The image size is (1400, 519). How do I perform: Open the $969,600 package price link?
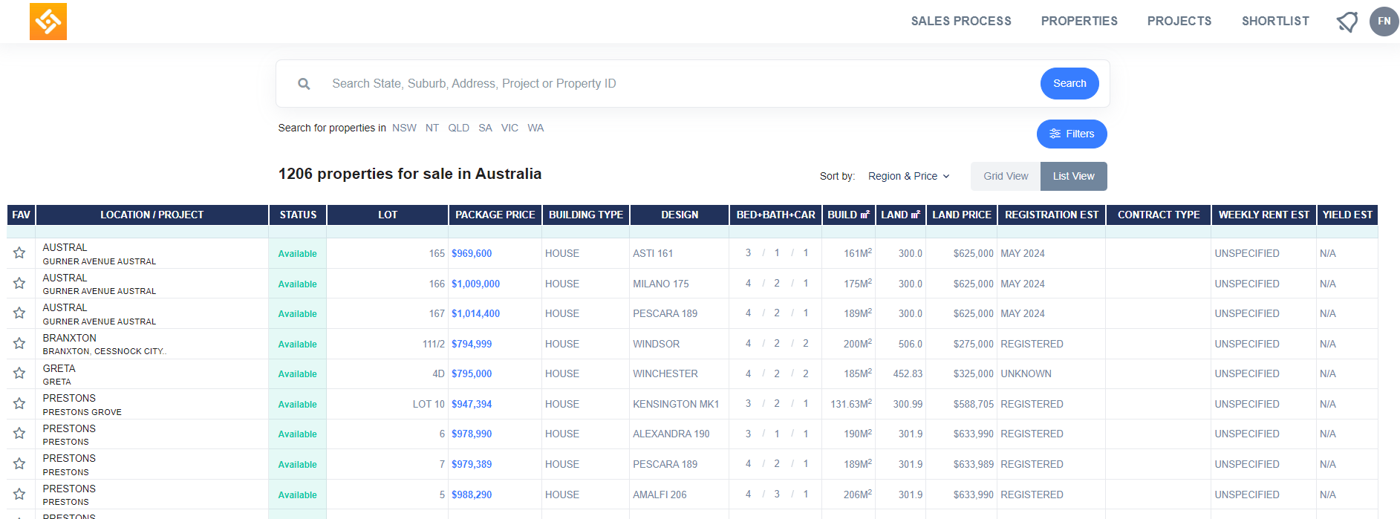(471, 253)
